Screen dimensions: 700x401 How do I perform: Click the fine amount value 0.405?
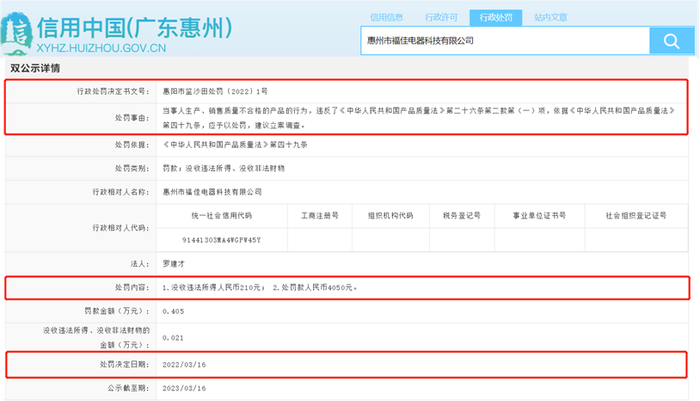point(173,312)
